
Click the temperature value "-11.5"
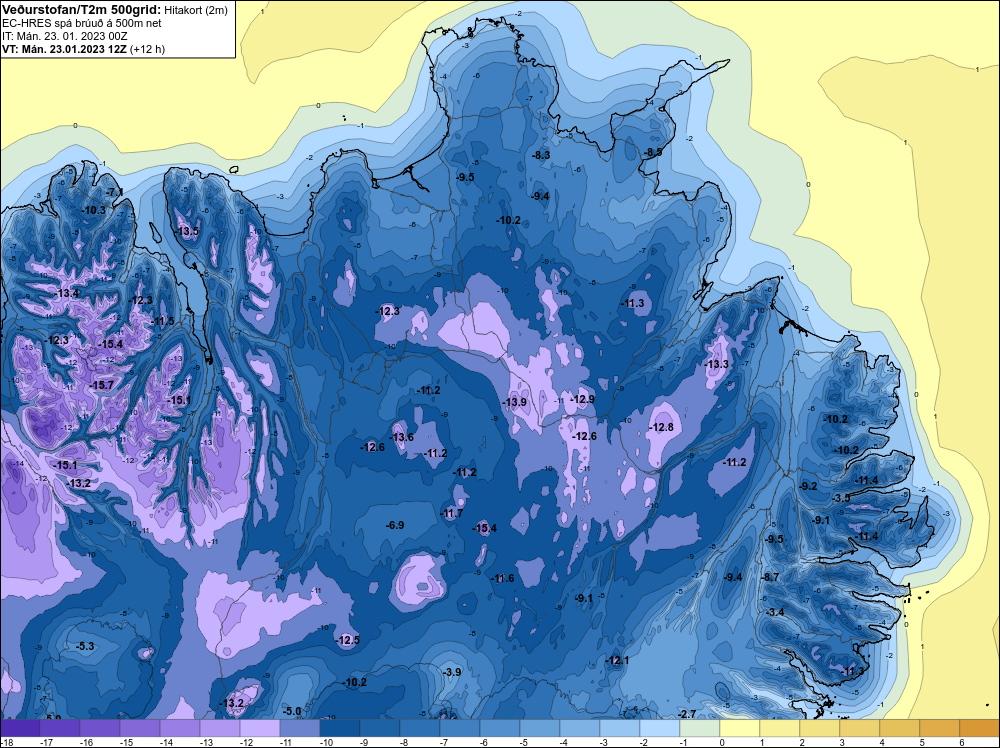click(x=163, y=321)
